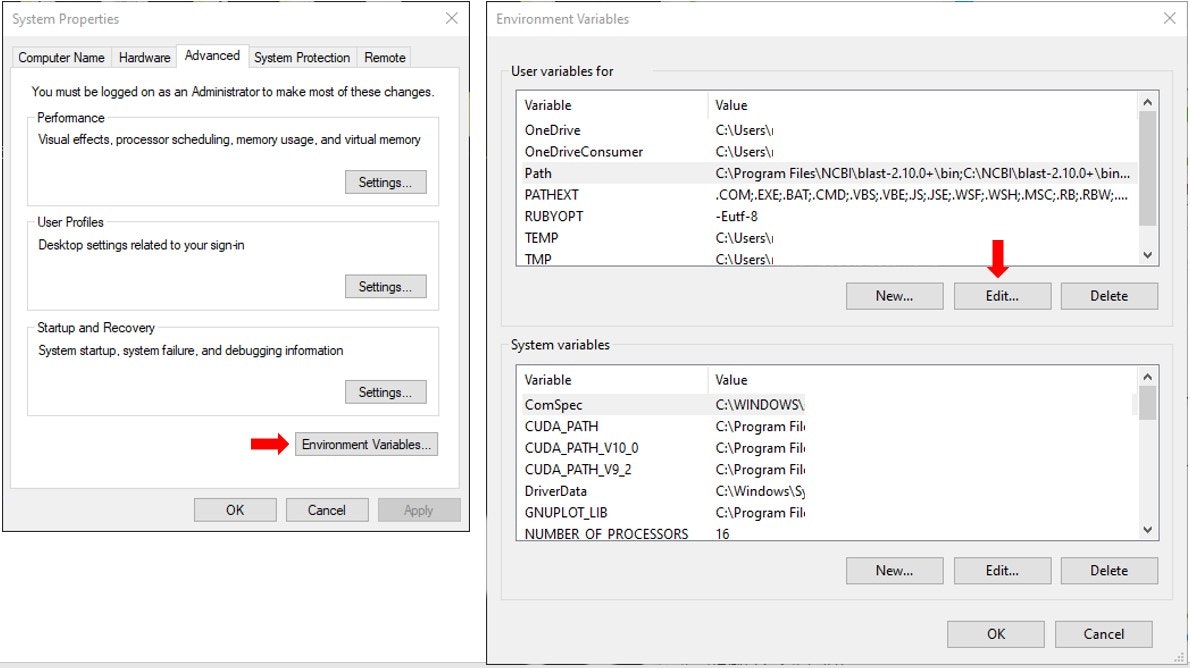Image resolution: width=1190 pixels, height=668 pixels.
Task: Delete the selected user variable
Action: pyautogui.click(x=1110, y=296)
